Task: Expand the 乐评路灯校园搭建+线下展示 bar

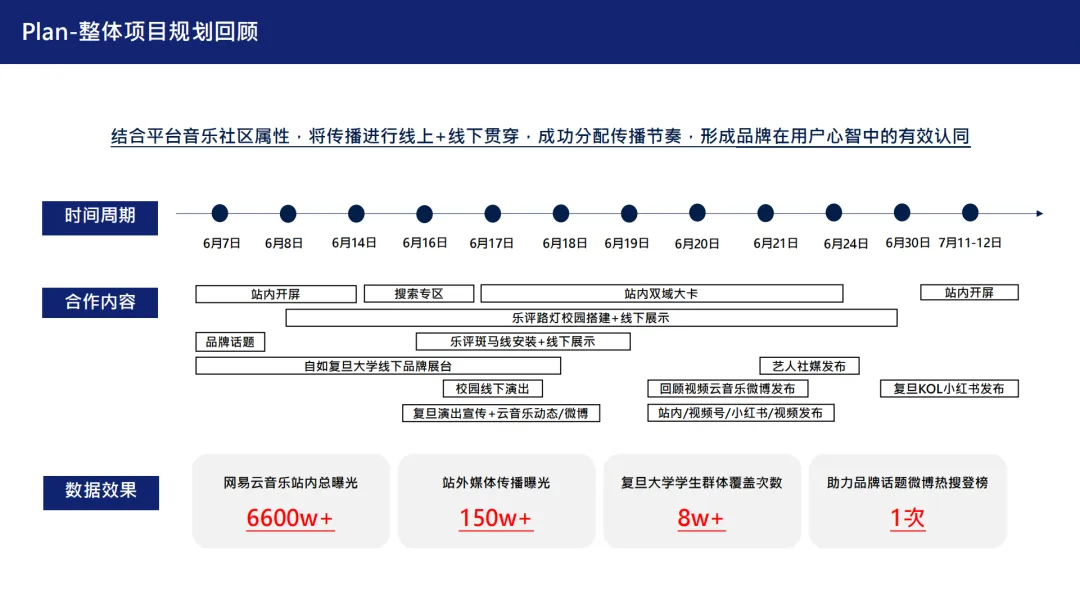Action: [592, 317]
